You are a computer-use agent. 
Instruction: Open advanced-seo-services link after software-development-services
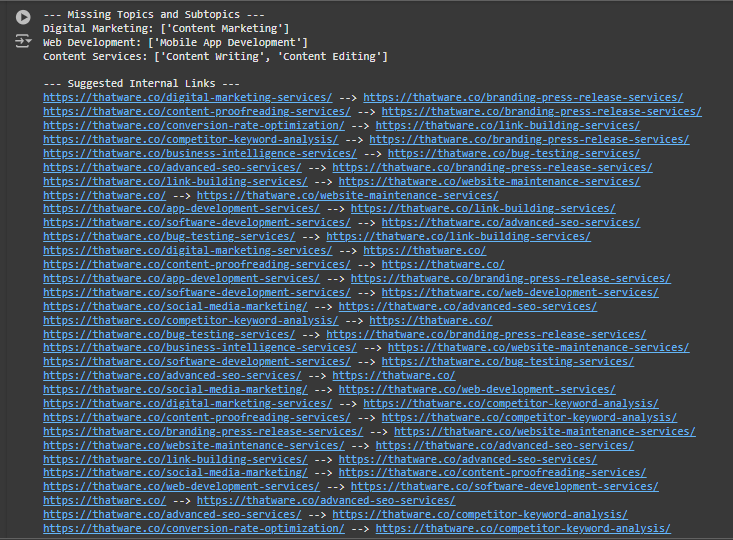(x=510, y=223)
